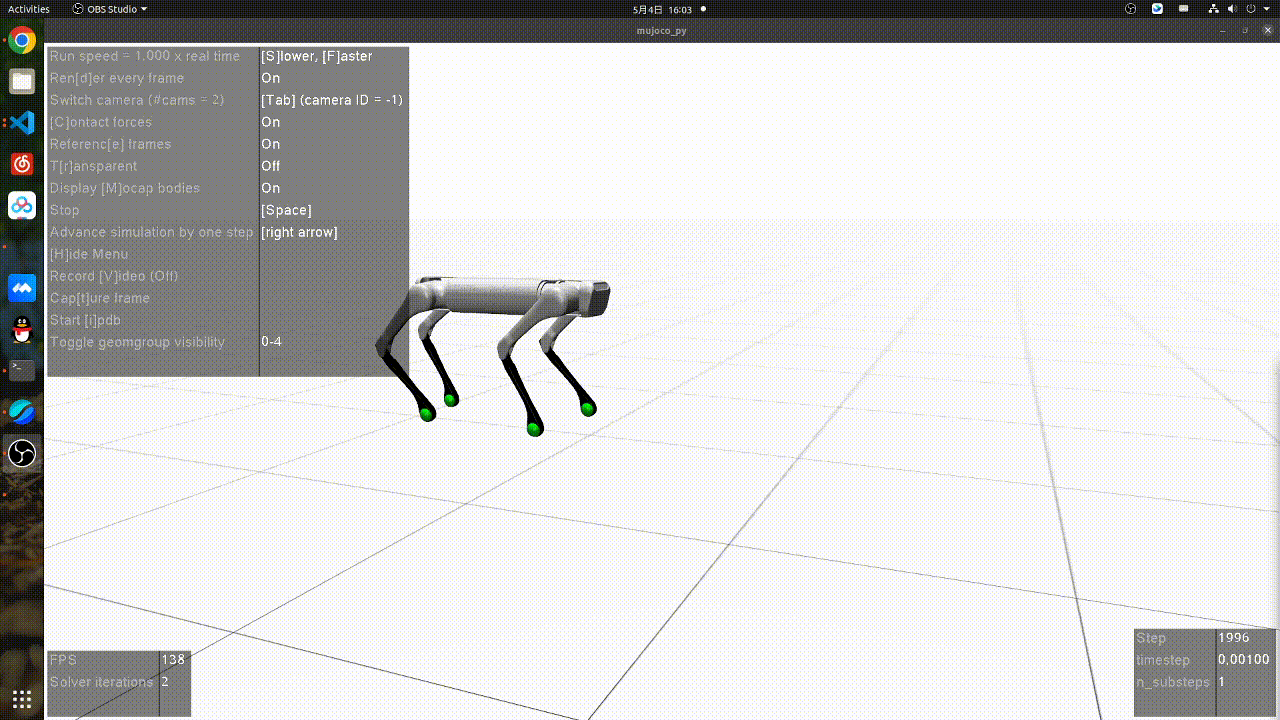
Task: Click the quadruped robot's white torso
Action: (495, 297)
